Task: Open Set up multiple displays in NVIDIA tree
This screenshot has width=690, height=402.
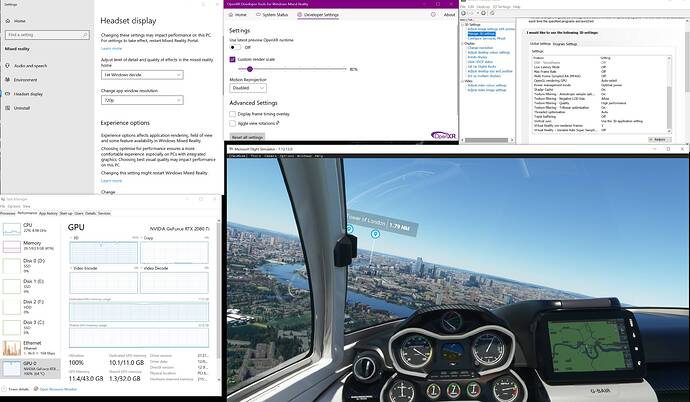Action: pyautogui.click(x=484, y=76)
